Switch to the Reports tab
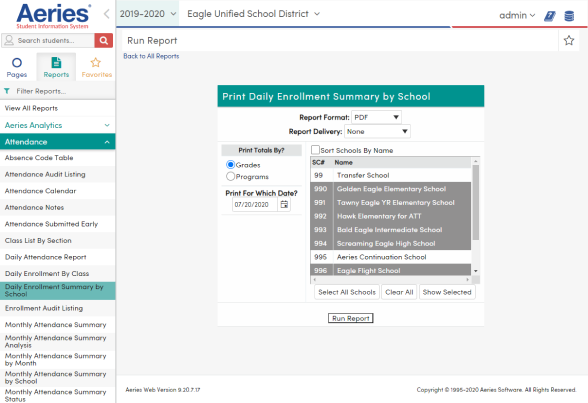This screenshot has height=403, width=588. [56, 67]
